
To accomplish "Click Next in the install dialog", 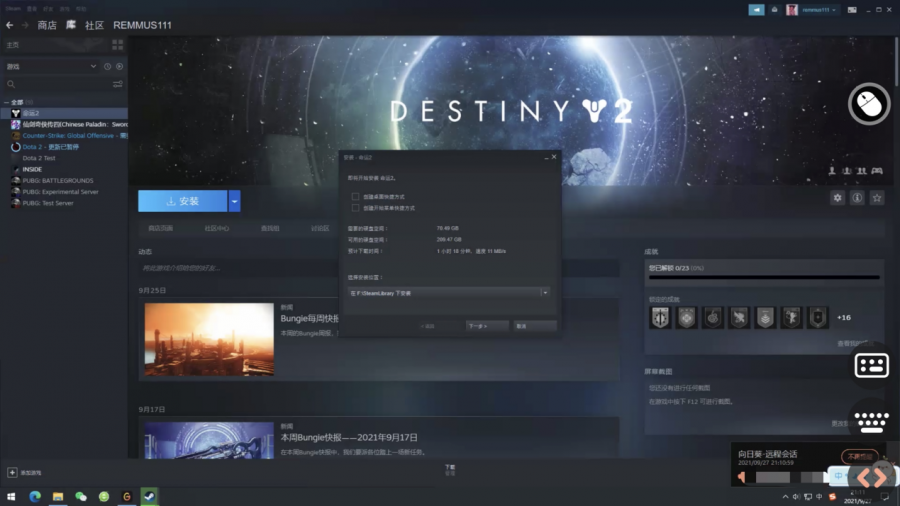I will tap(487, 326).
